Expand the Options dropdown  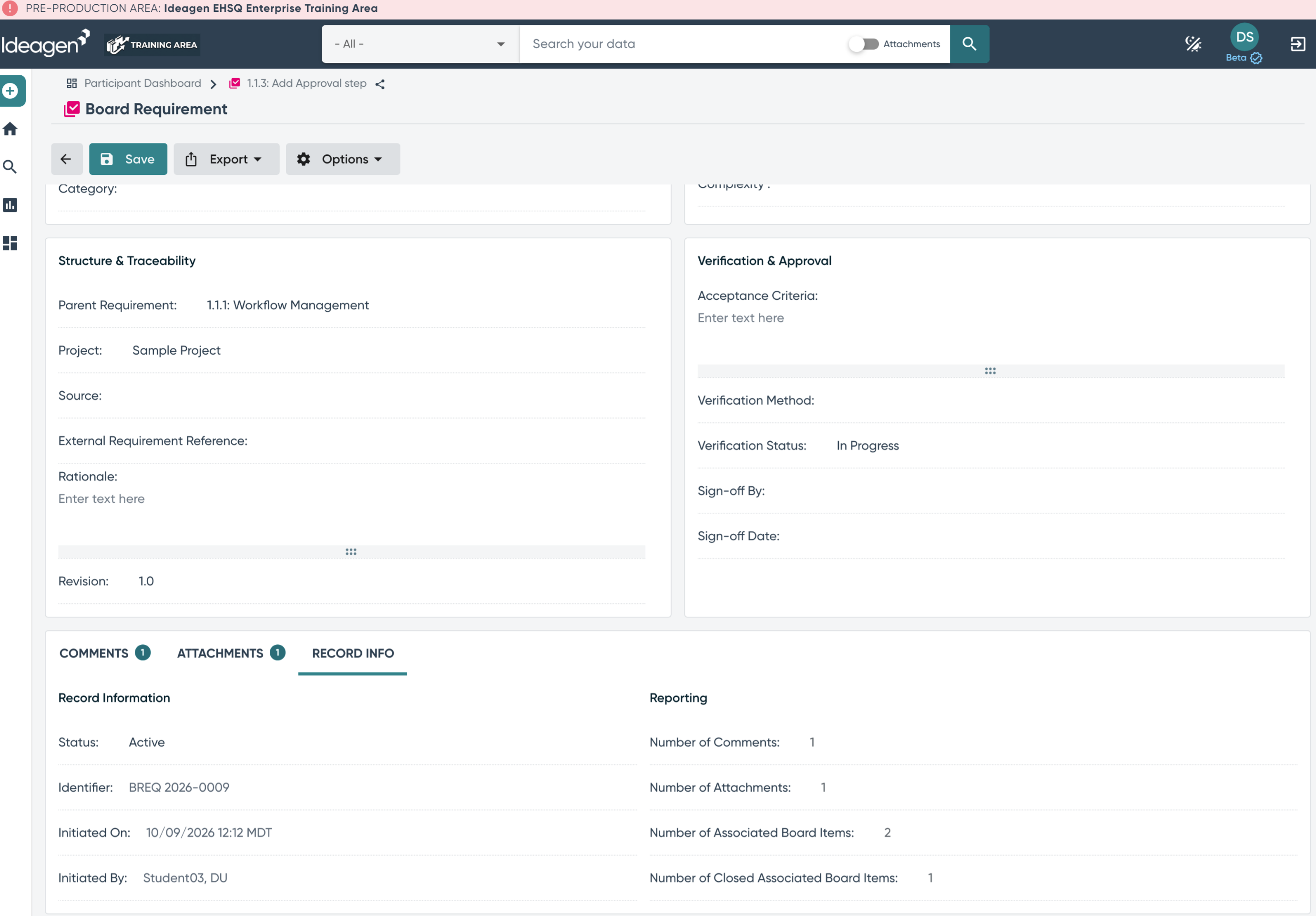point(343,159)
